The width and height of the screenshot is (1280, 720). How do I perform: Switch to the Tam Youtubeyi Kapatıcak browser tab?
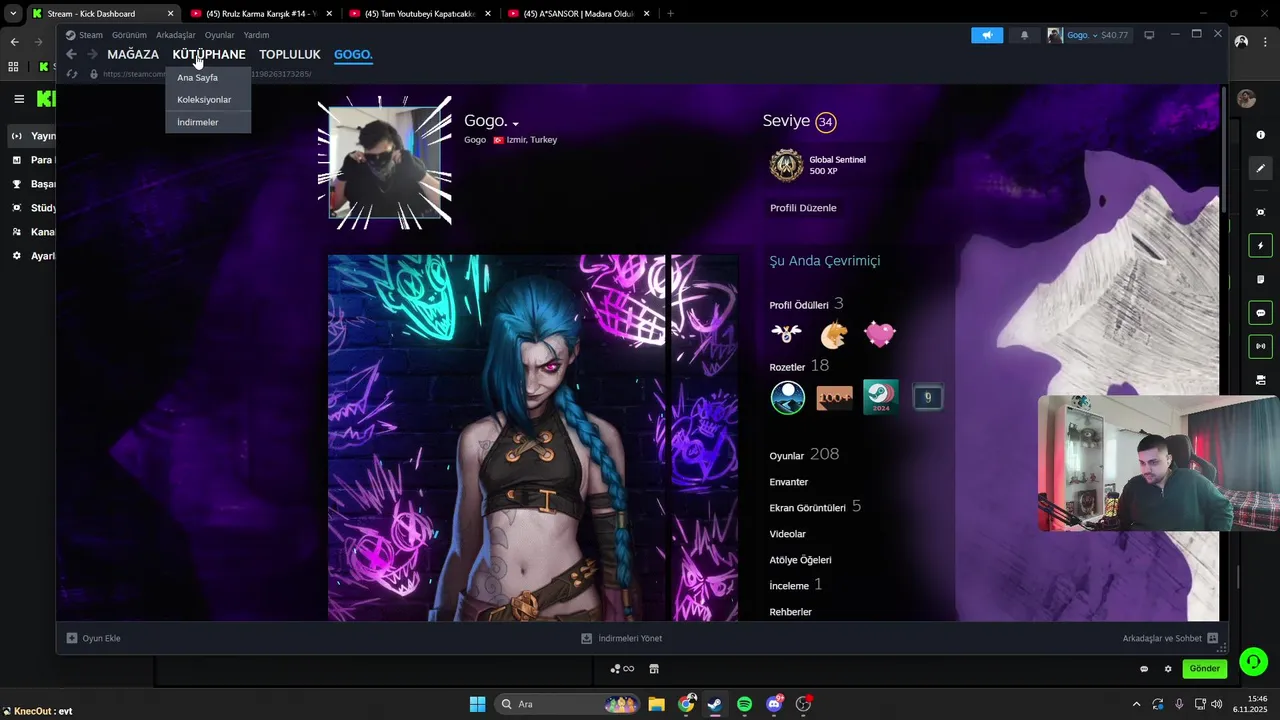pyautogui.click(x=418, y=14)
